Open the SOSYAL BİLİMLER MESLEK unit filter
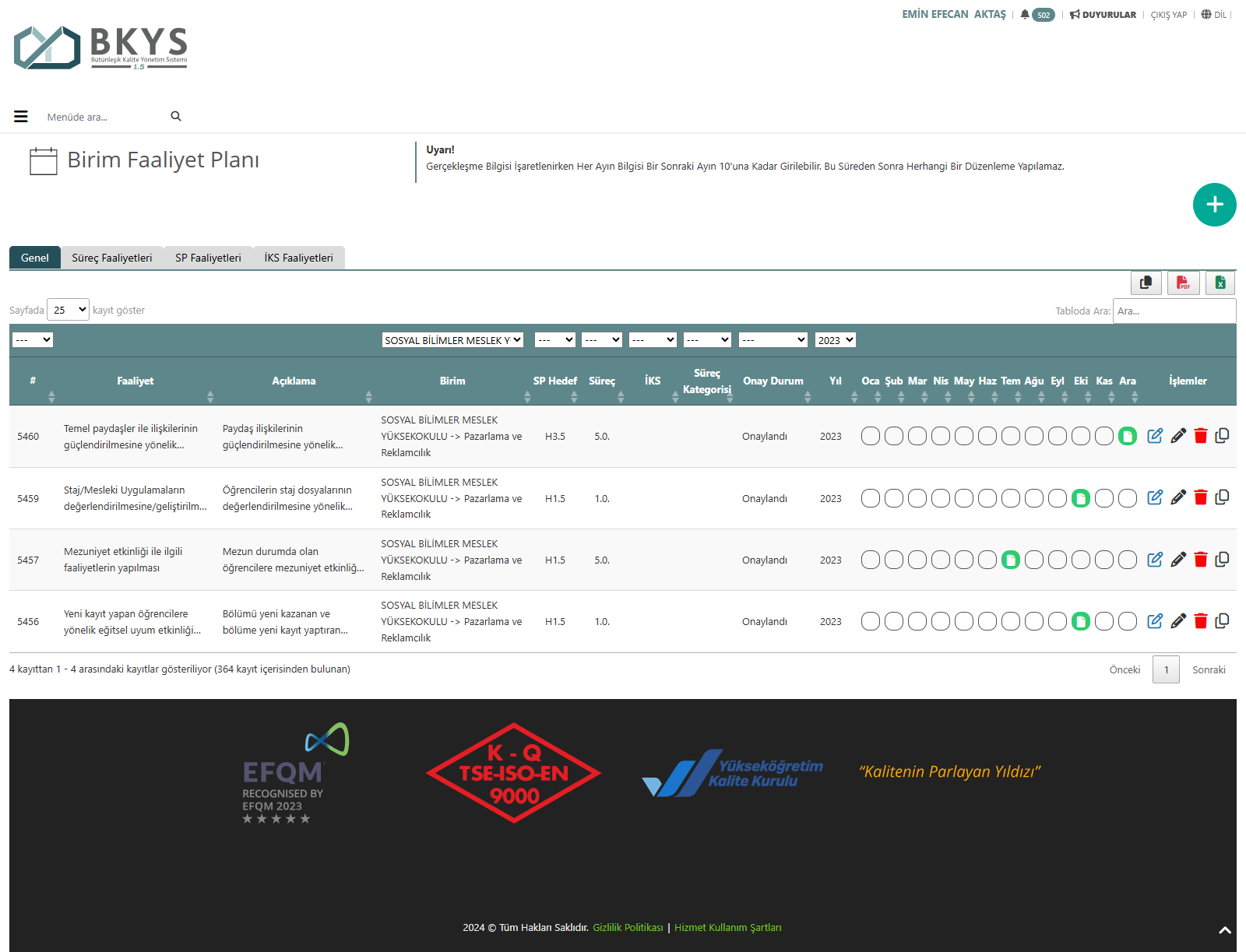This screenshot has width=1246, height=952. [x=452, y=340]
